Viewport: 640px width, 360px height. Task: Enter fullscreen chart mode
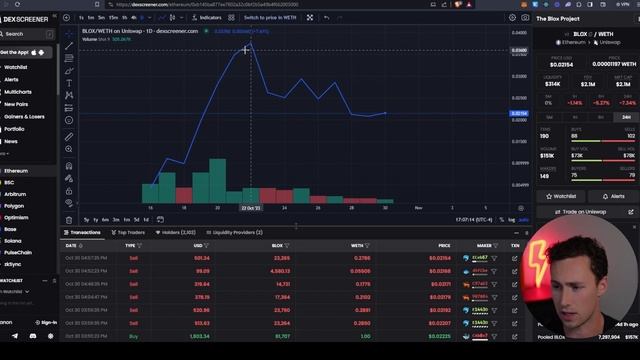[x=310, y=18]
